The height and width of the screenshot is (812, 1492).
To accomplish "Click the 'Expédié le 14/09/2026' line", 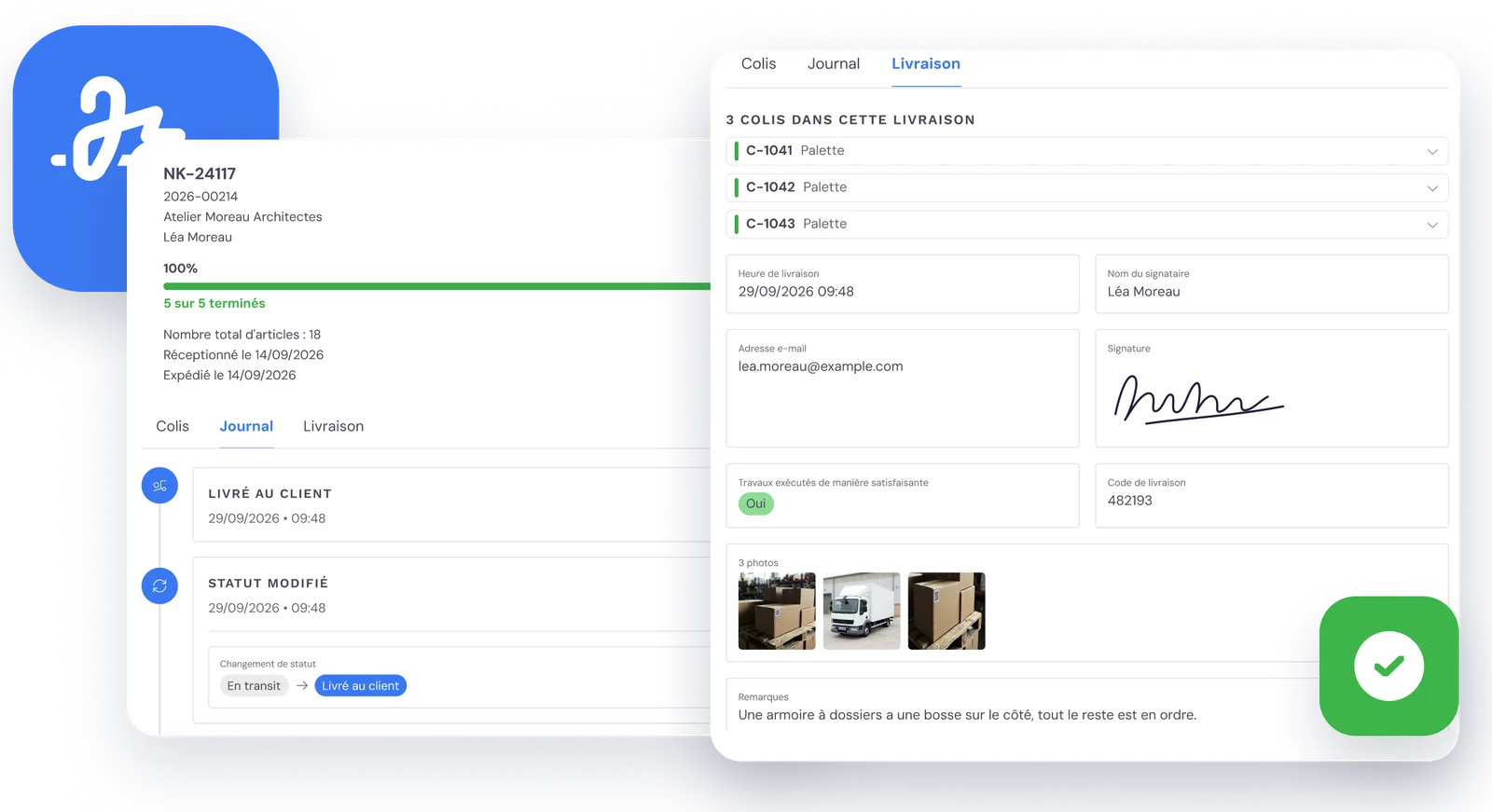I will pos(229,376).
